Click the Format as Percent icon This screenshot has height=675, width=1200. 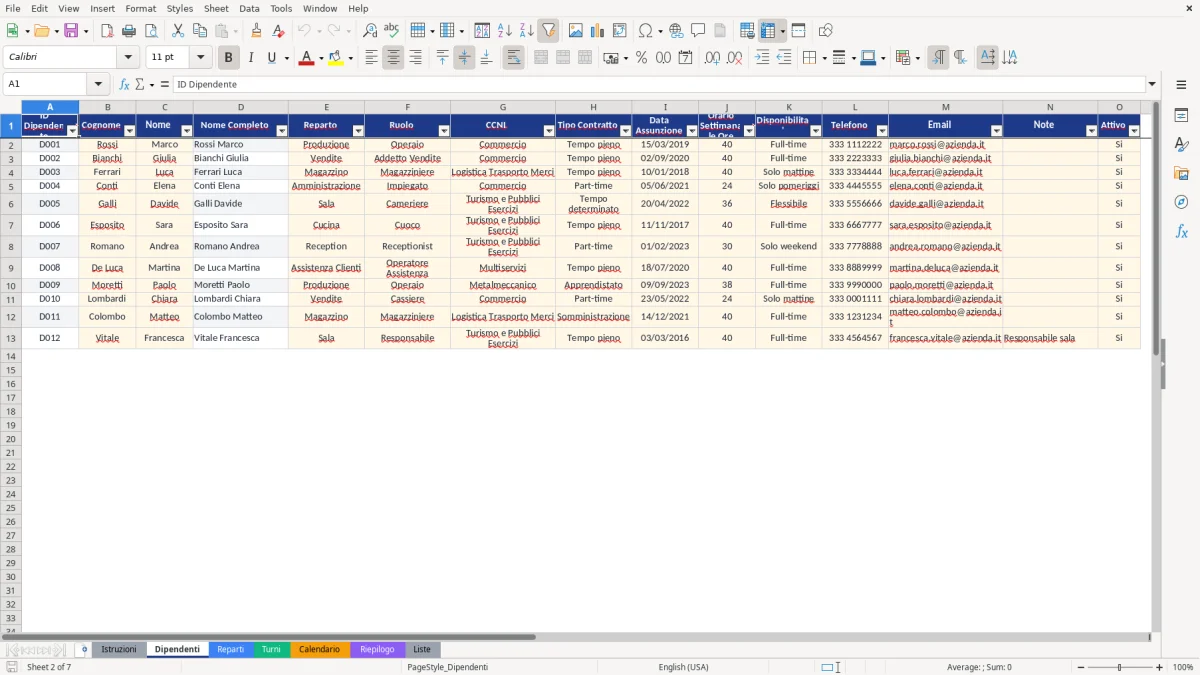[641, 58]
